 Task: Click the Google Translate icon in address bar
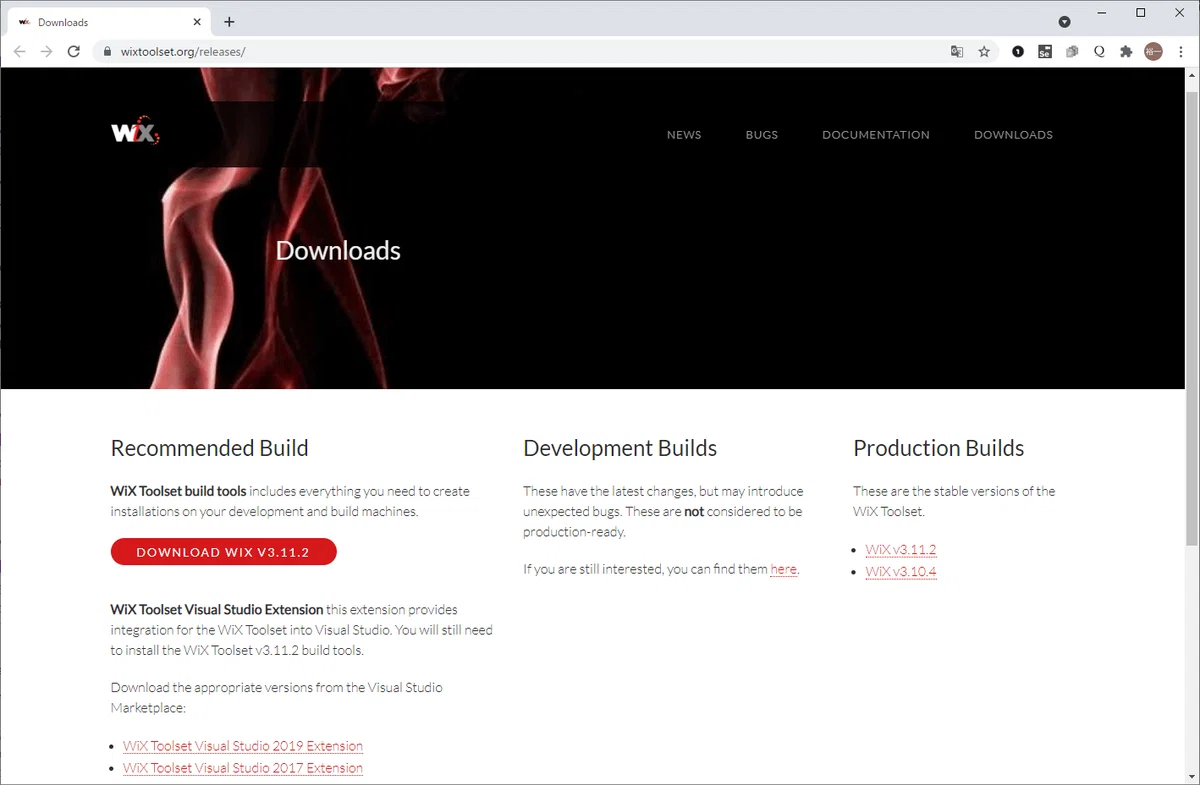point(957,51)
